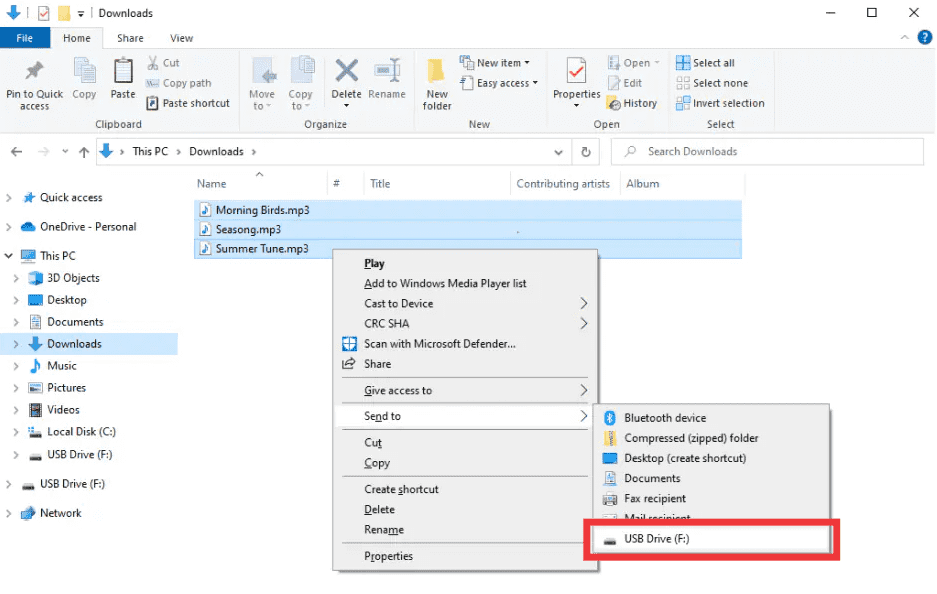Open Properties from the ribbon

coord(576,83)
